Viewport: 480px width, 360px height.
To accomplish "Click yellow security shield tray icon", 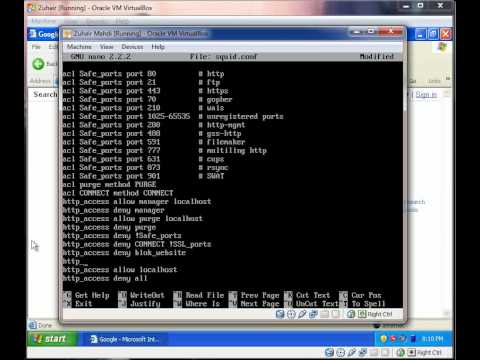I will (384, 339).
